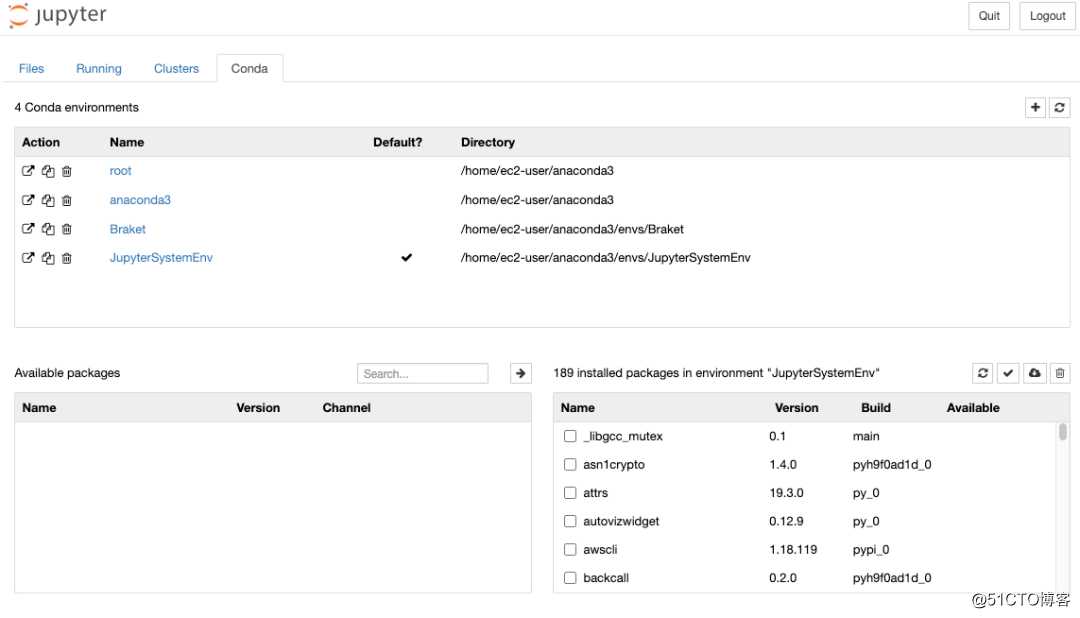This screenshot has height=618, width=1080.
Task: Delete the anaconda3 environment
Action: pos(67,200)
